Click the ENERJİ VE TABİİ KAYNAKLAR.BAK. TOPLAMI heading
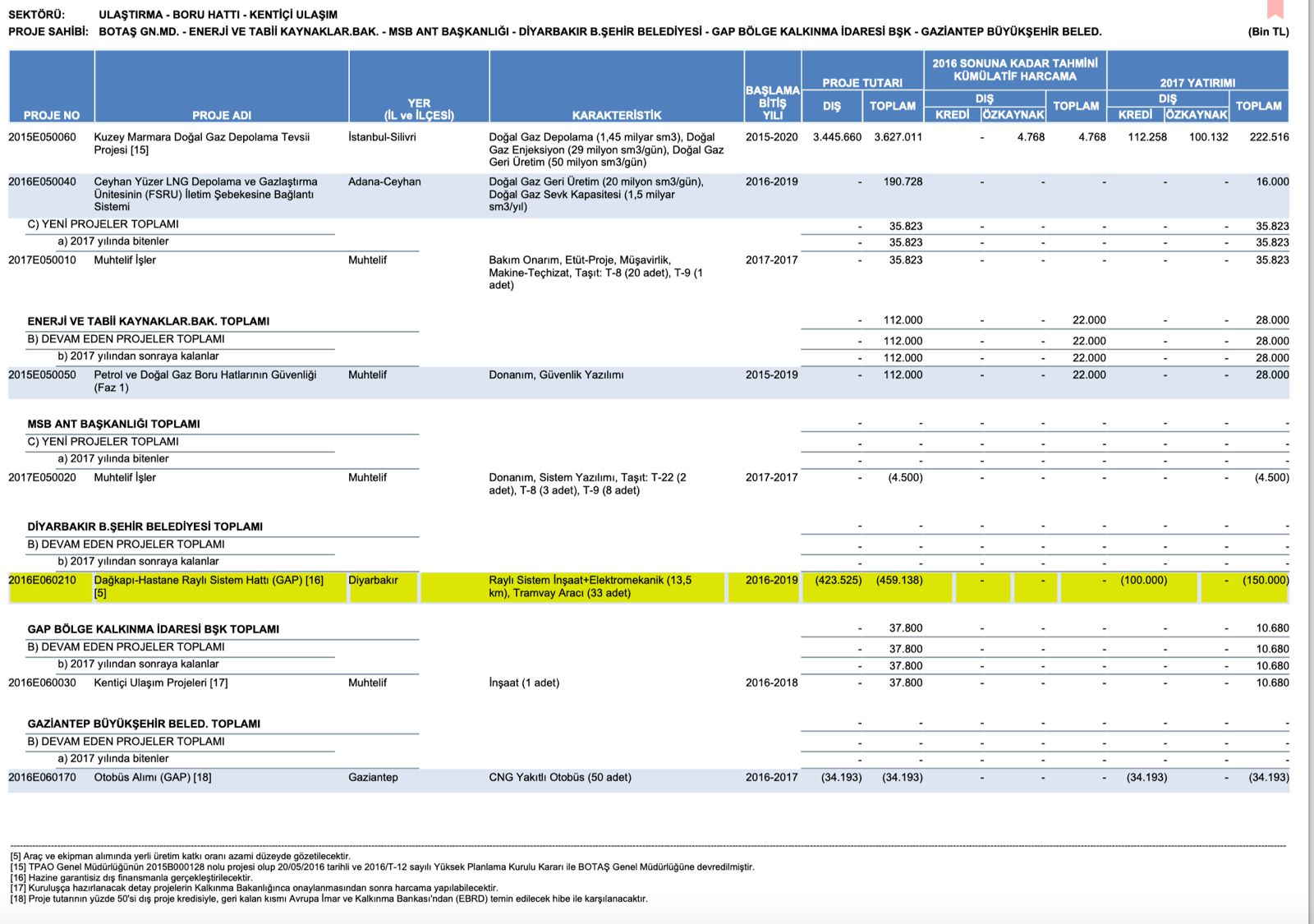The image size is (1314, 924). (x=149, y=321)
